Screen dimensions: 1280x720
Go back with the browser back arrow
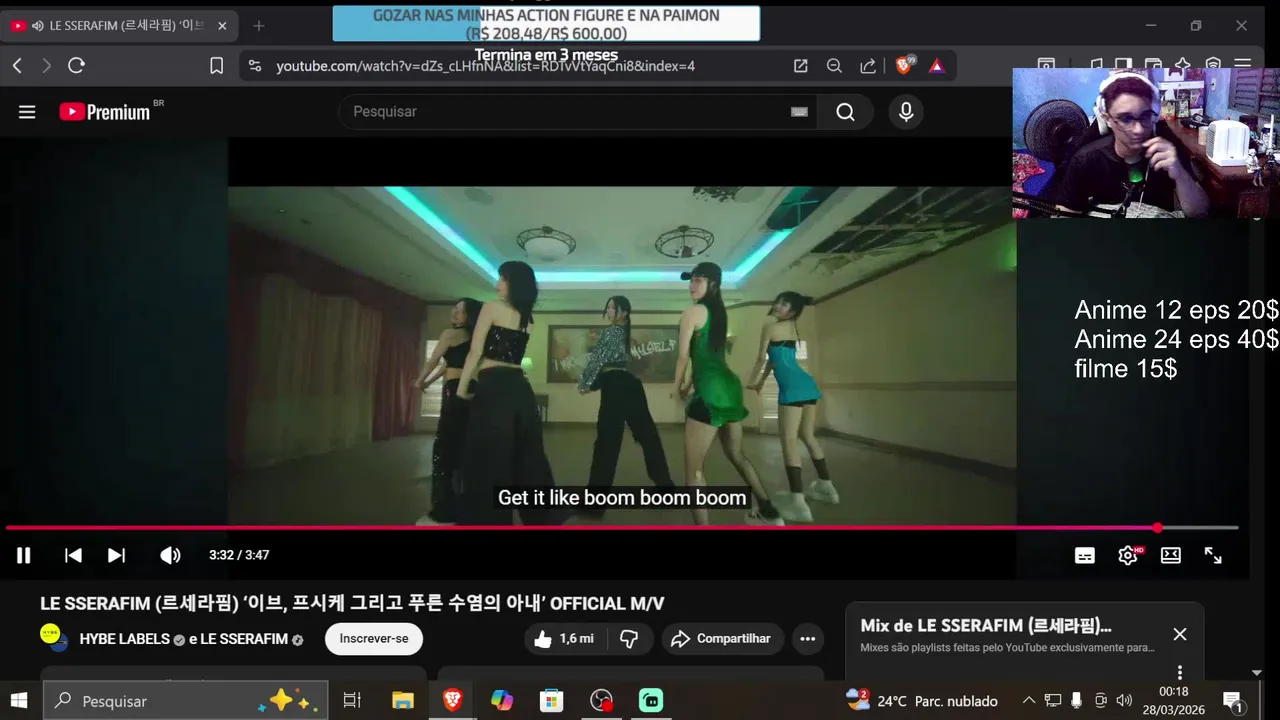[17, 66]
